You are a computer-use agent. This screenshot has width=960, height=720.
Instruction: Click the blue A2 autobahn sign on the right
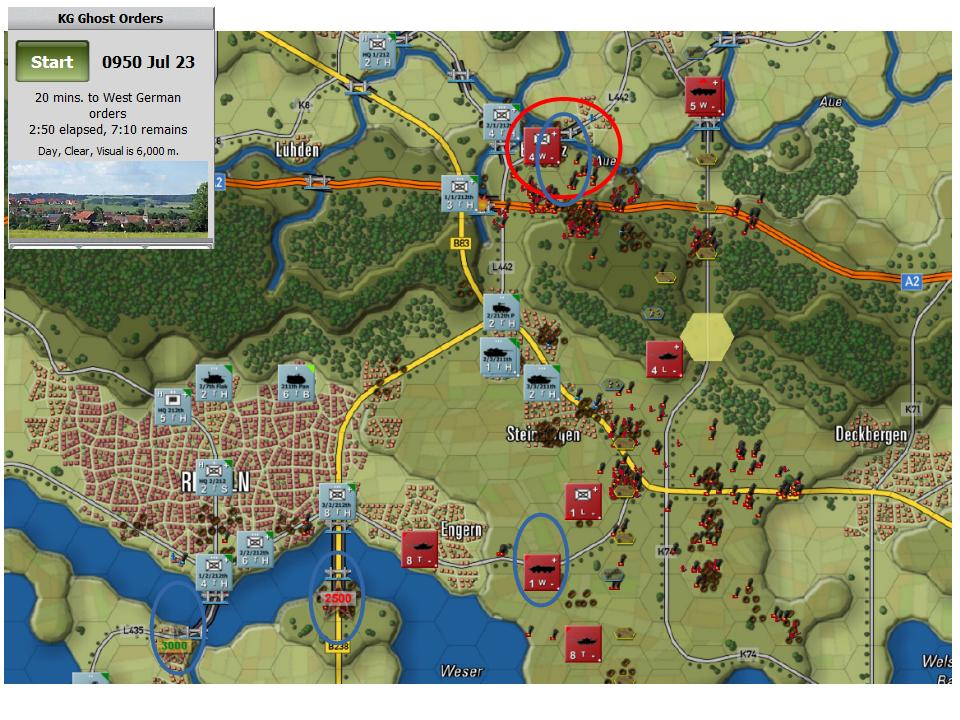(912, 281)
